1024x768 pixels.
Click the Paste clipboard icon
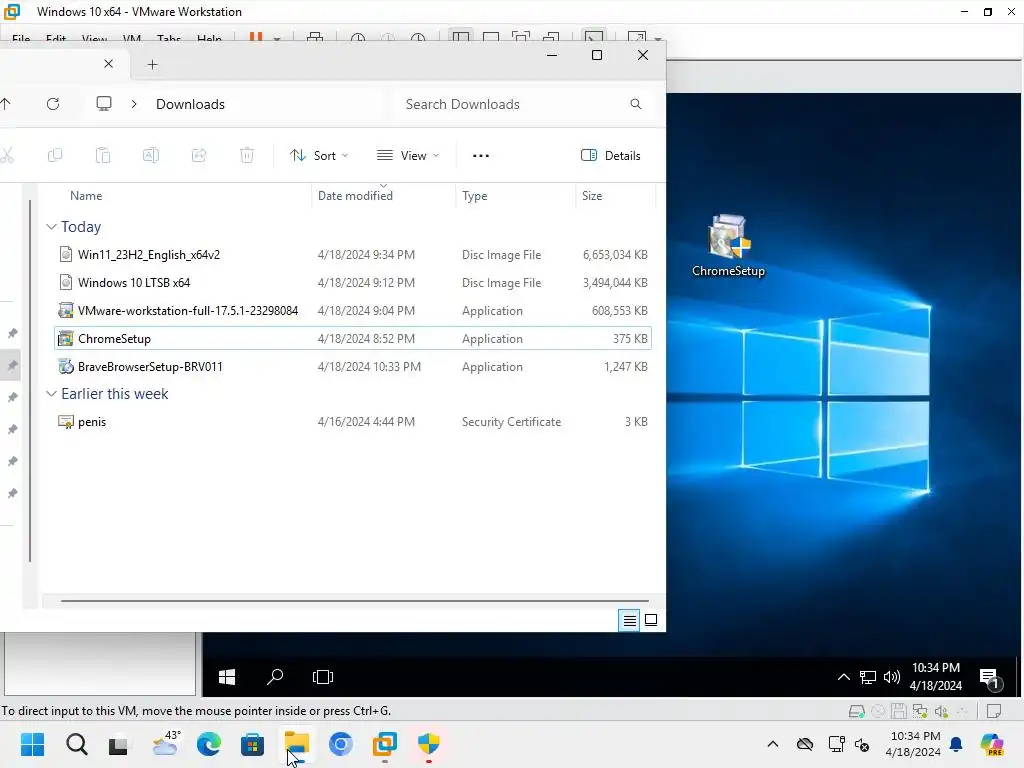pyautogui.click(x=103, y=155)
